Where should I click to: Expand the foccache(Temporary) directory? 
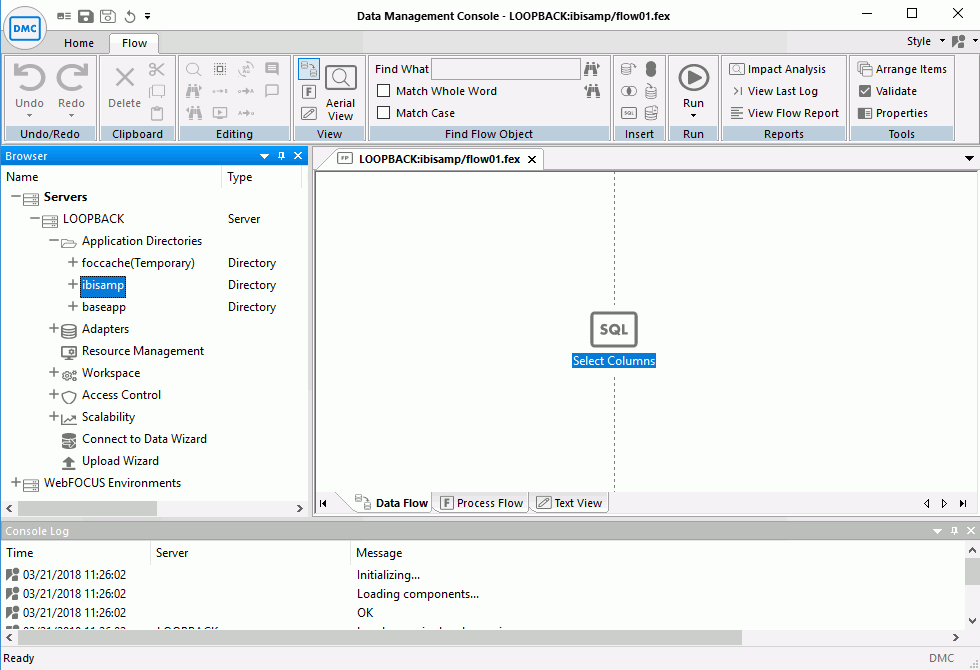73,262
